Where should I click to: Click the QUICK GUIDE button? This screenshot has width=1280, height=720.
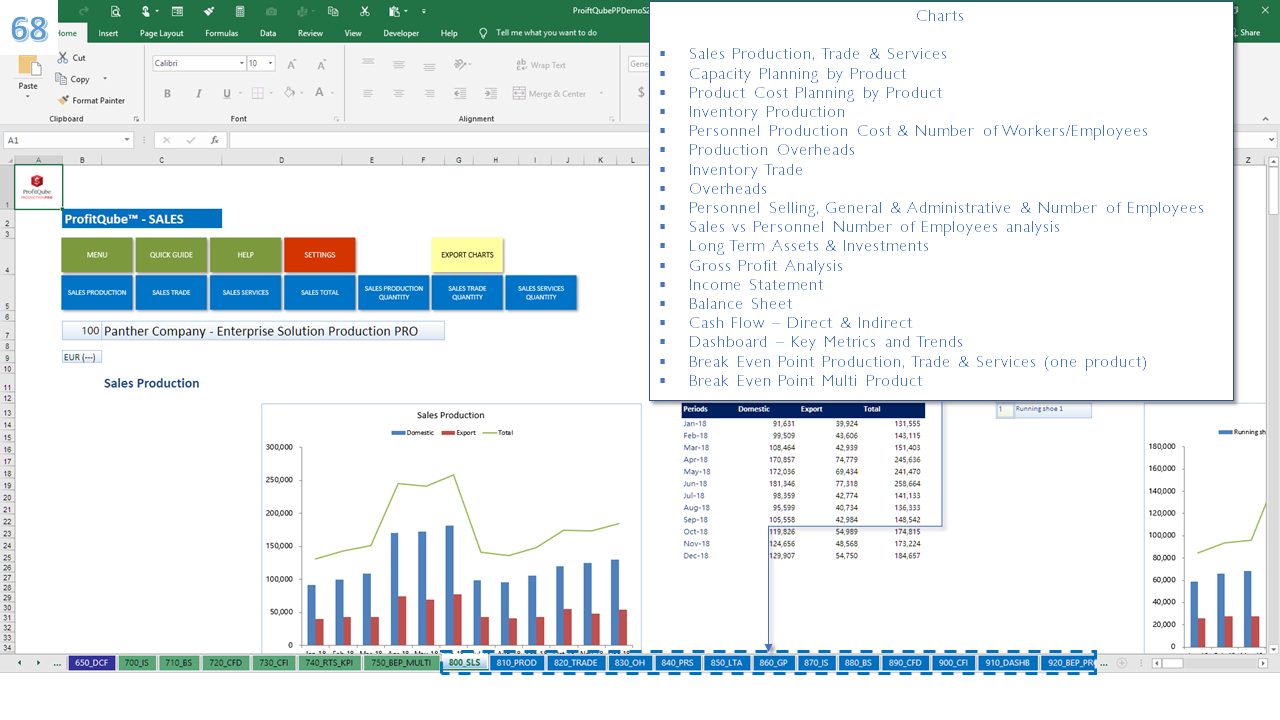tap(171, 255)
